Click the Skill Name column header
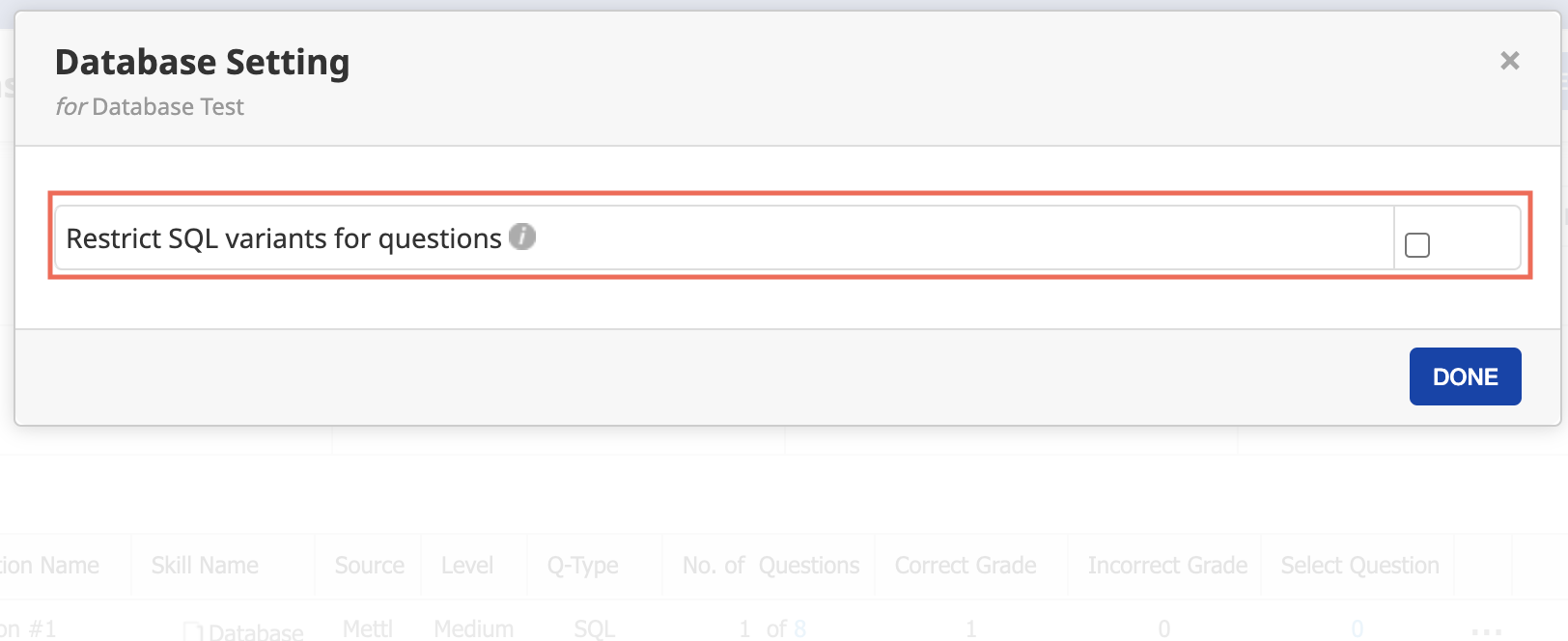The height and width of the screenshot is (641, 1568). coord(205,566)
